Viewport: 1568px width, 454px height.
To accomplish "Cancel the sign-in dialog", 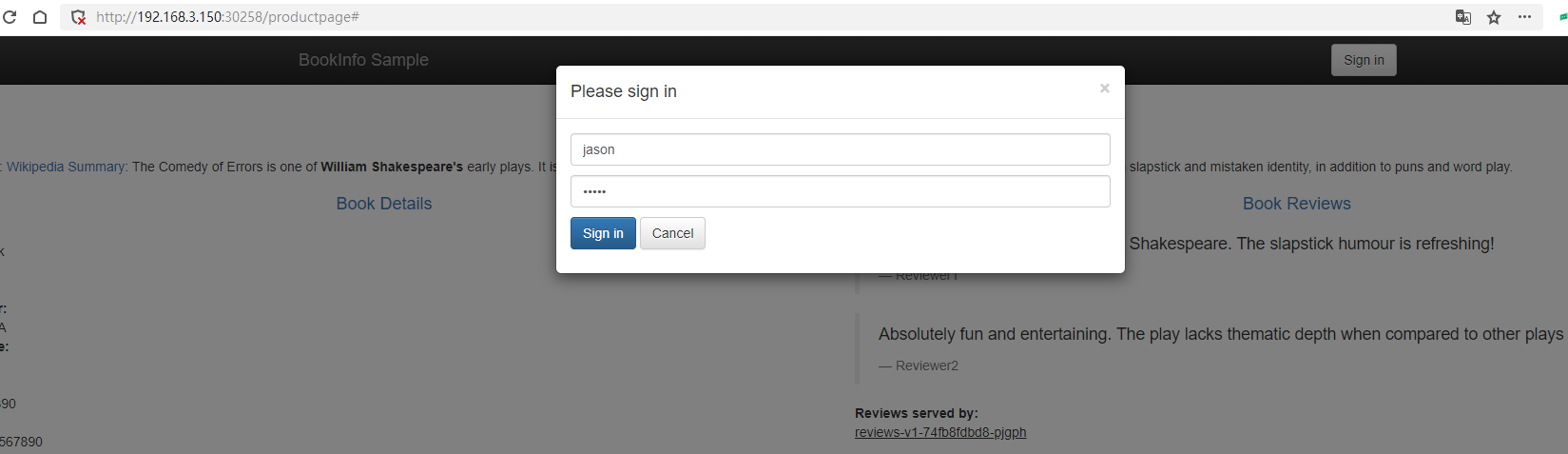I will pos(672,233).
